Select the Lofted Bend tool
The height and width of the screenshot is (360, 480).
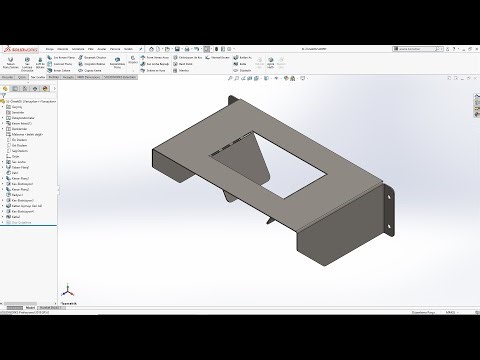40,63
